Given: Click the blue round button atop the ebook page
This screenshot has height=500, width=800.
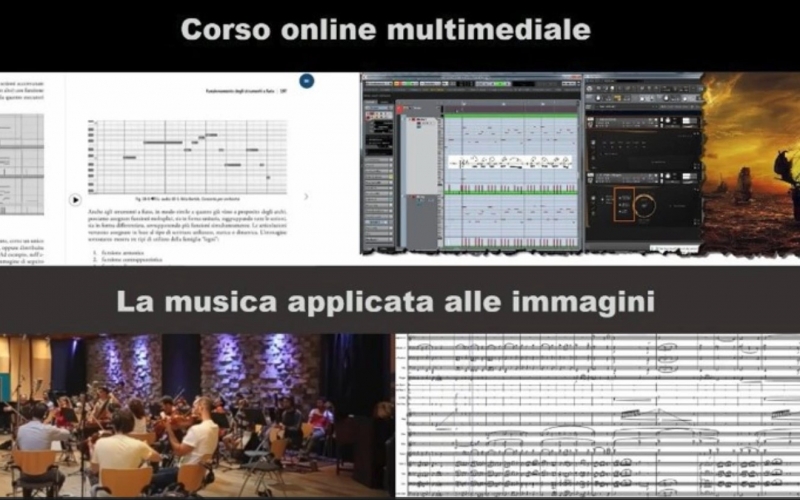Looking at the screenshot, I should (x=307, y=81).
